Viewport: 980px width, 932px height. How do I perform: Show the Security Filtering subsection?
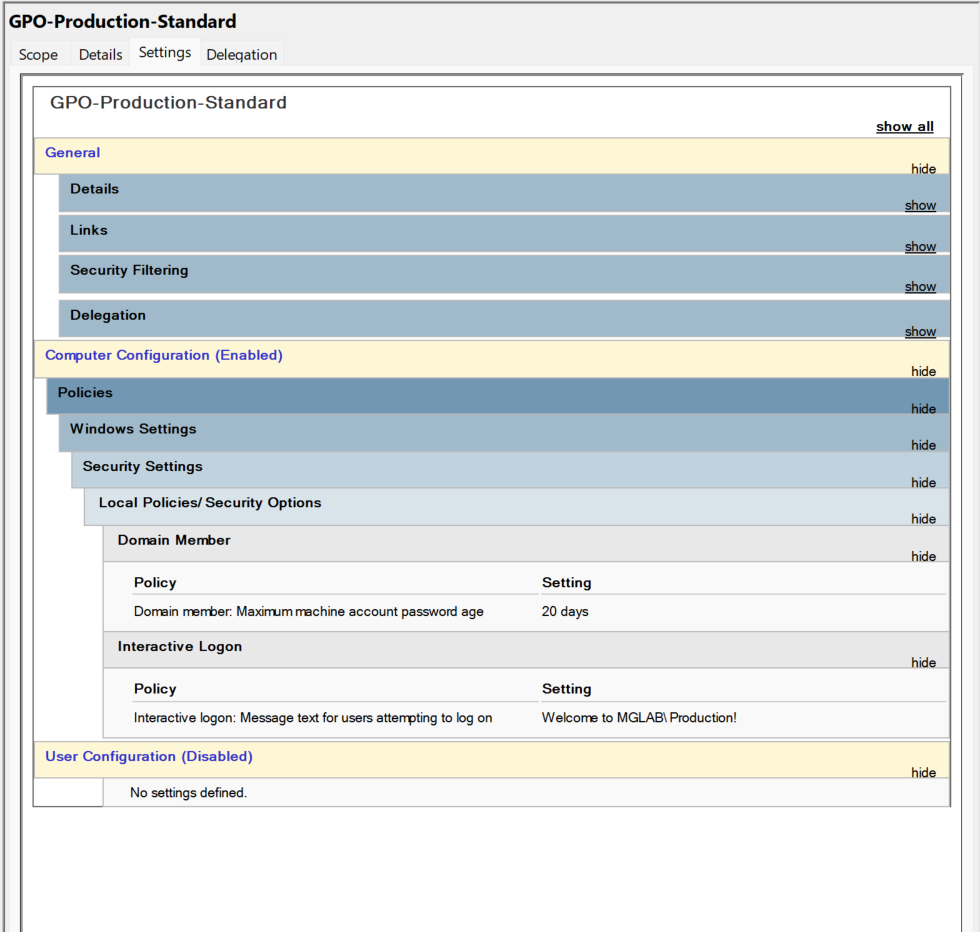[x=920, y=286]
